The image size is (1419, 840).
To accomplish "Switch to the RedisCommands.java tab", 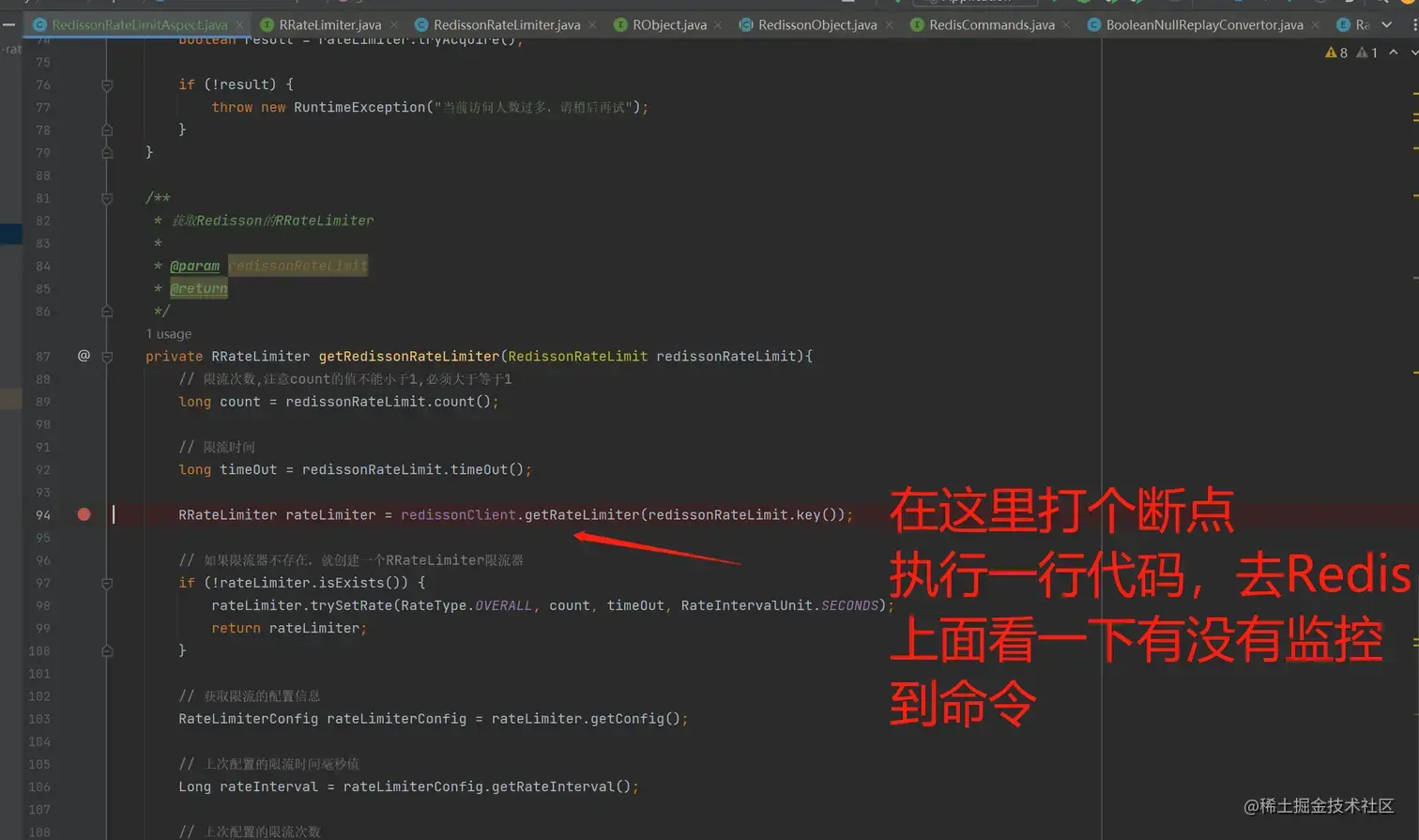I will (x=991, y=24).
